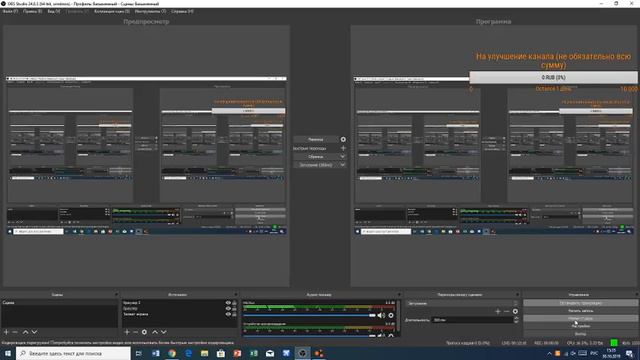Open source properties gear in Sources panel
The height and width of the screenshot is (360, 640).
(144, 332)
